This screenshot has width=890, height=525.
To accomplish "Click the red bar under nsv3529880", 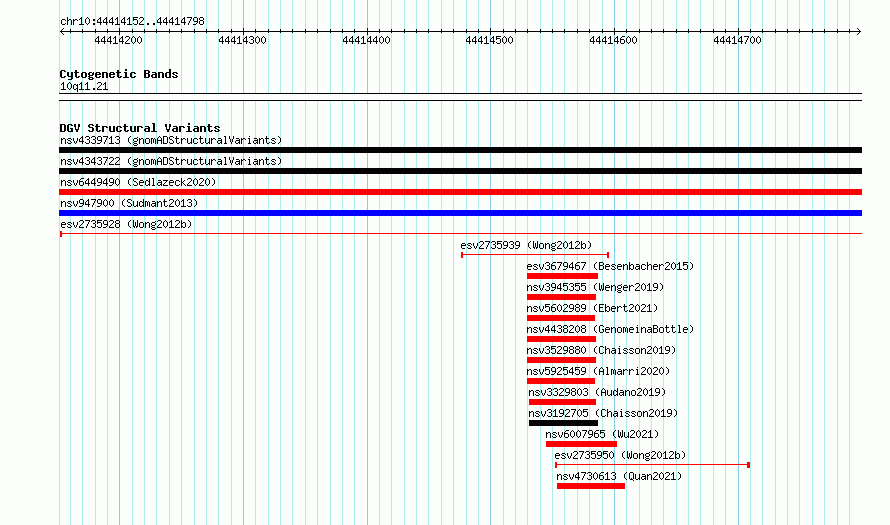I will click(561, 360).
